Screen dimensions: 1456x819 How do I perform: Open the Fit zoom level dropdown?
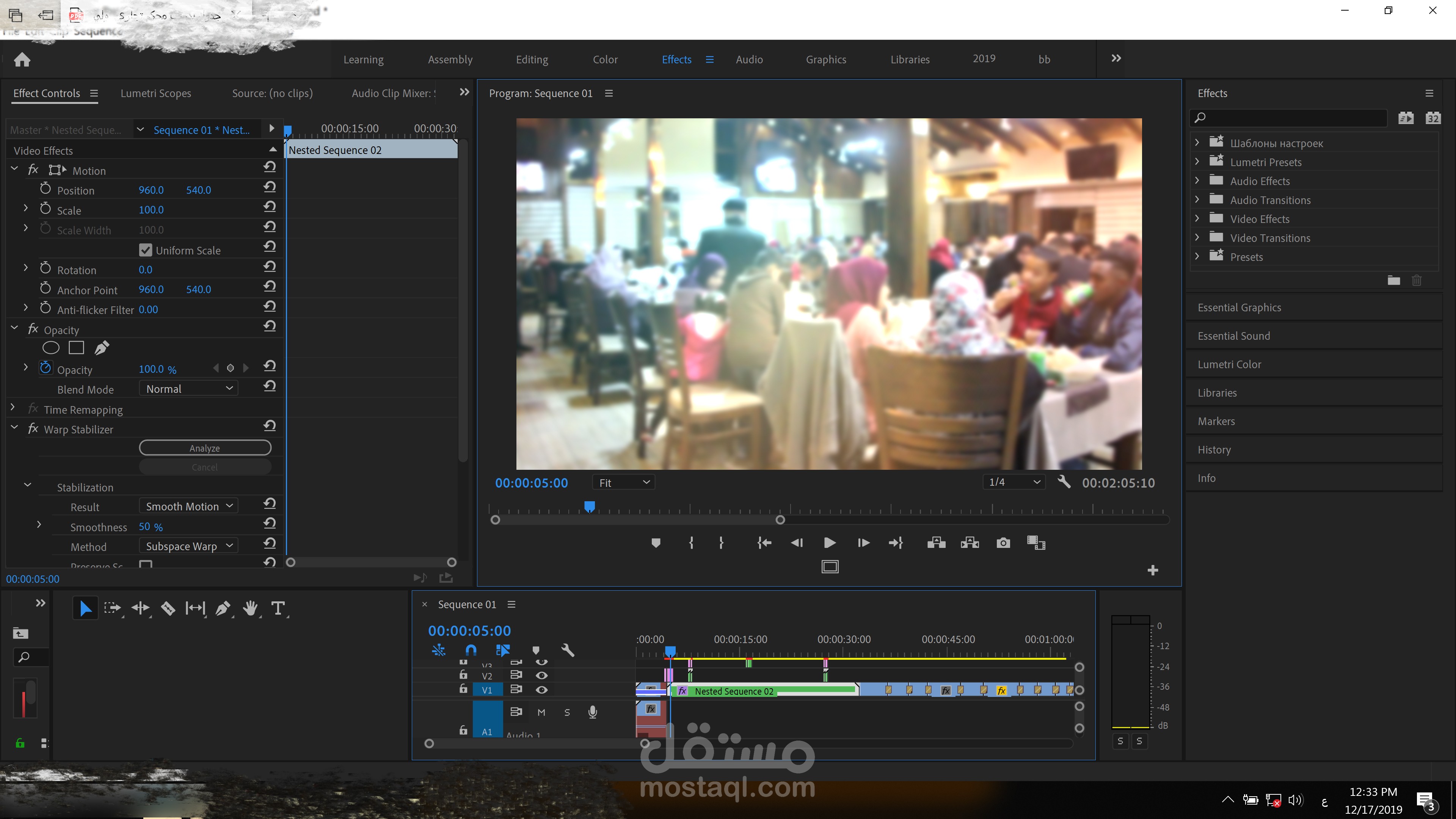click(x=623, y=482)
